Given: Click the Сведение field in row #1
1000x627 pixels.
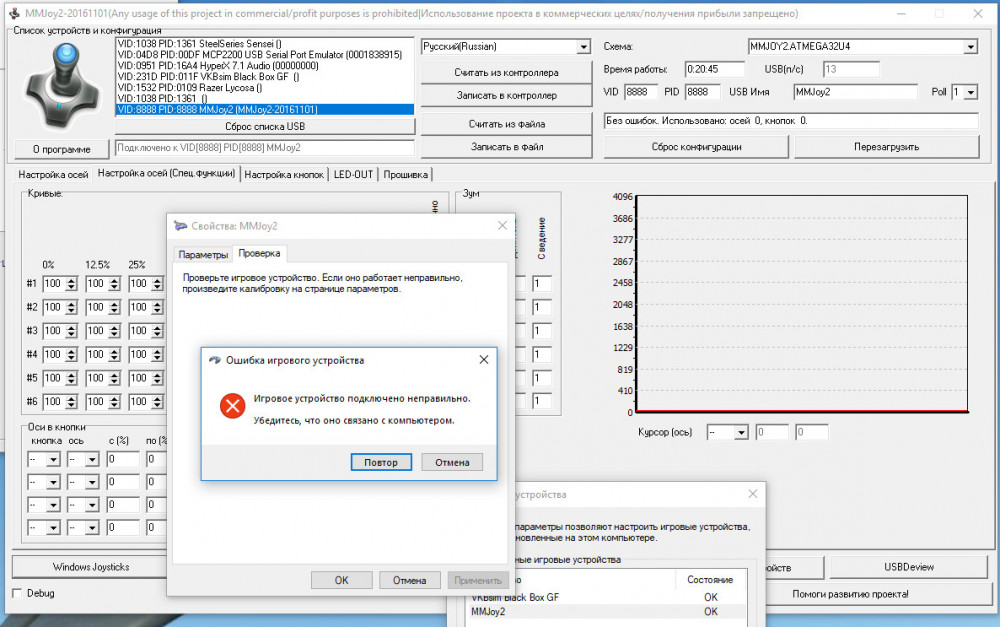Looking at the screenshot, I should pos(541,284).
